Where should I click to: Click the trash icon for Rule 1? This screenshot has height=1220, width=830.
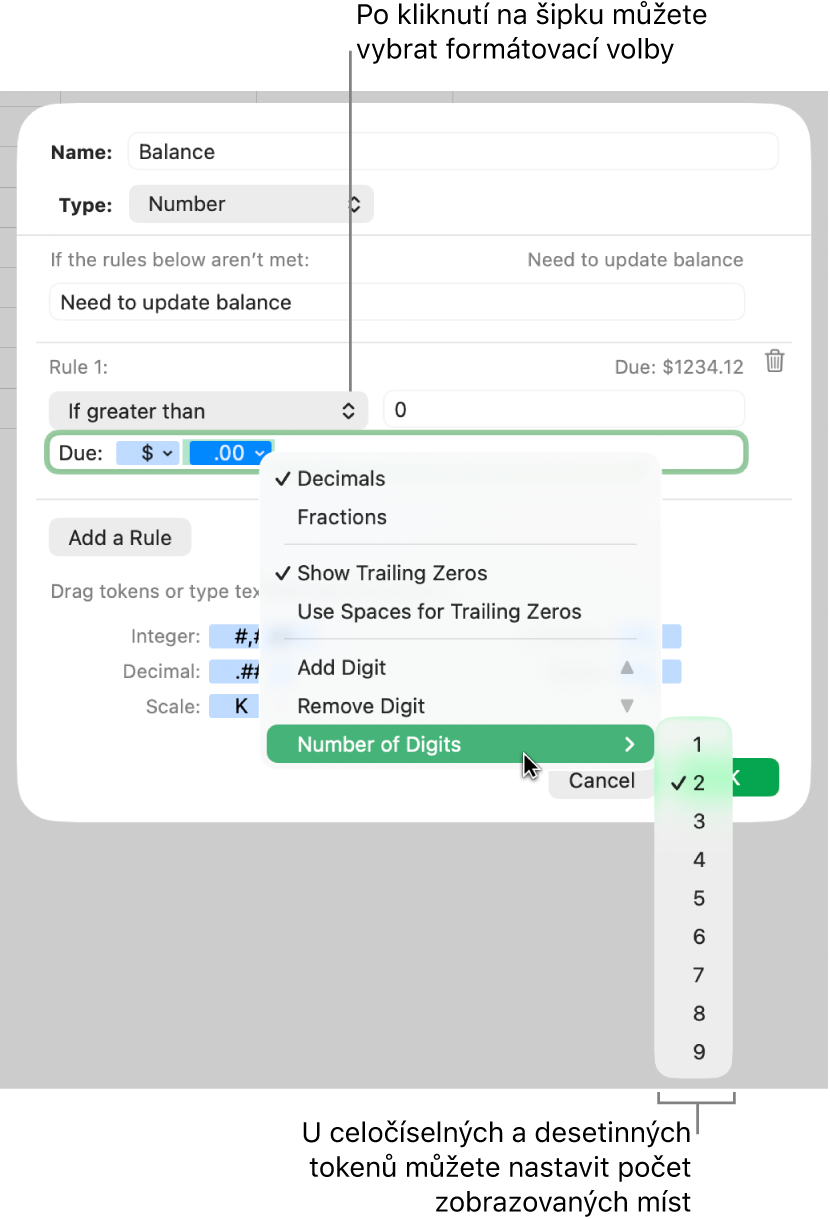[x=774, y=362]
